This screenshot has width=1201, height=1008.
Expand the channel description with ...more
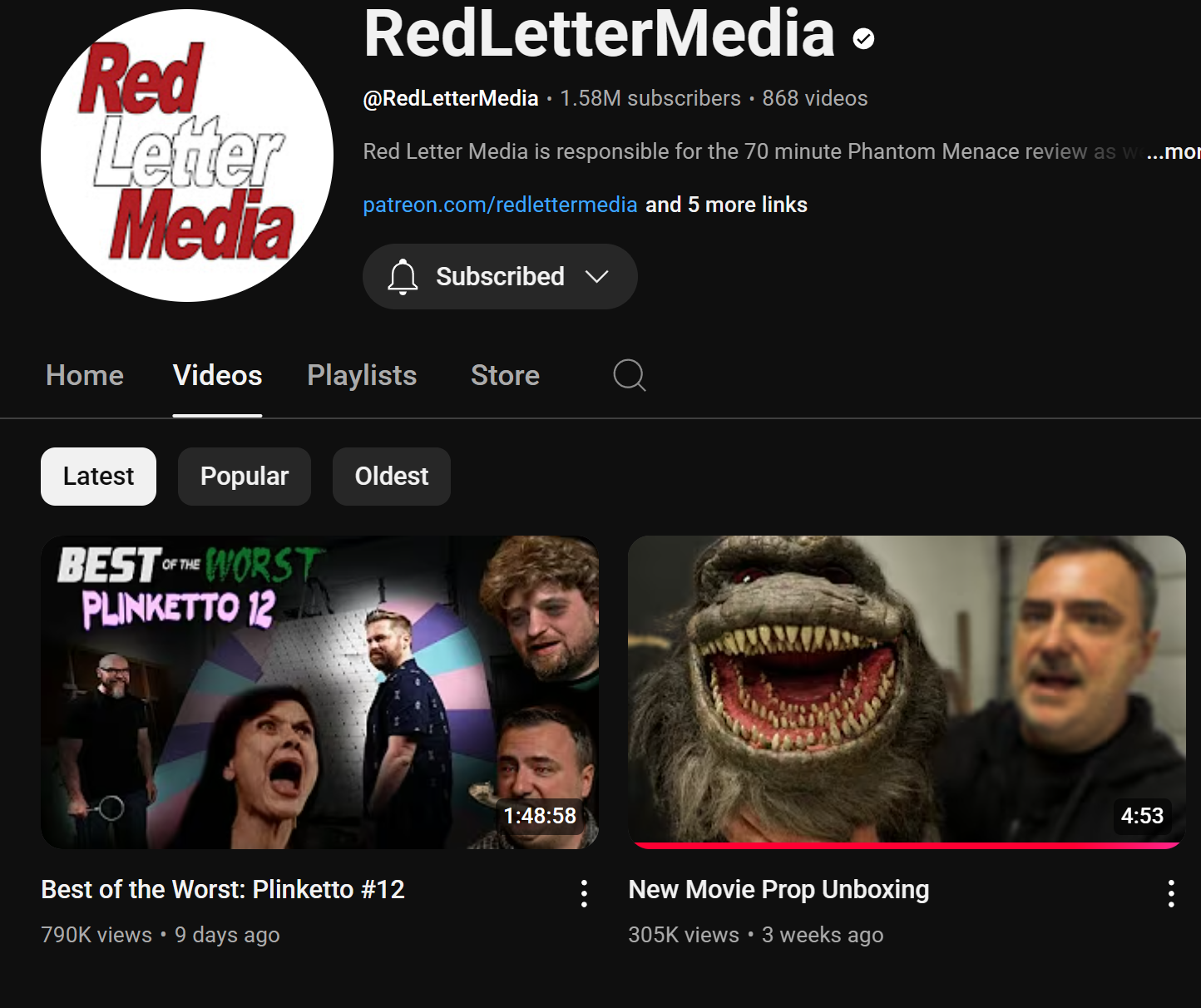click(x=1174, y=151)
